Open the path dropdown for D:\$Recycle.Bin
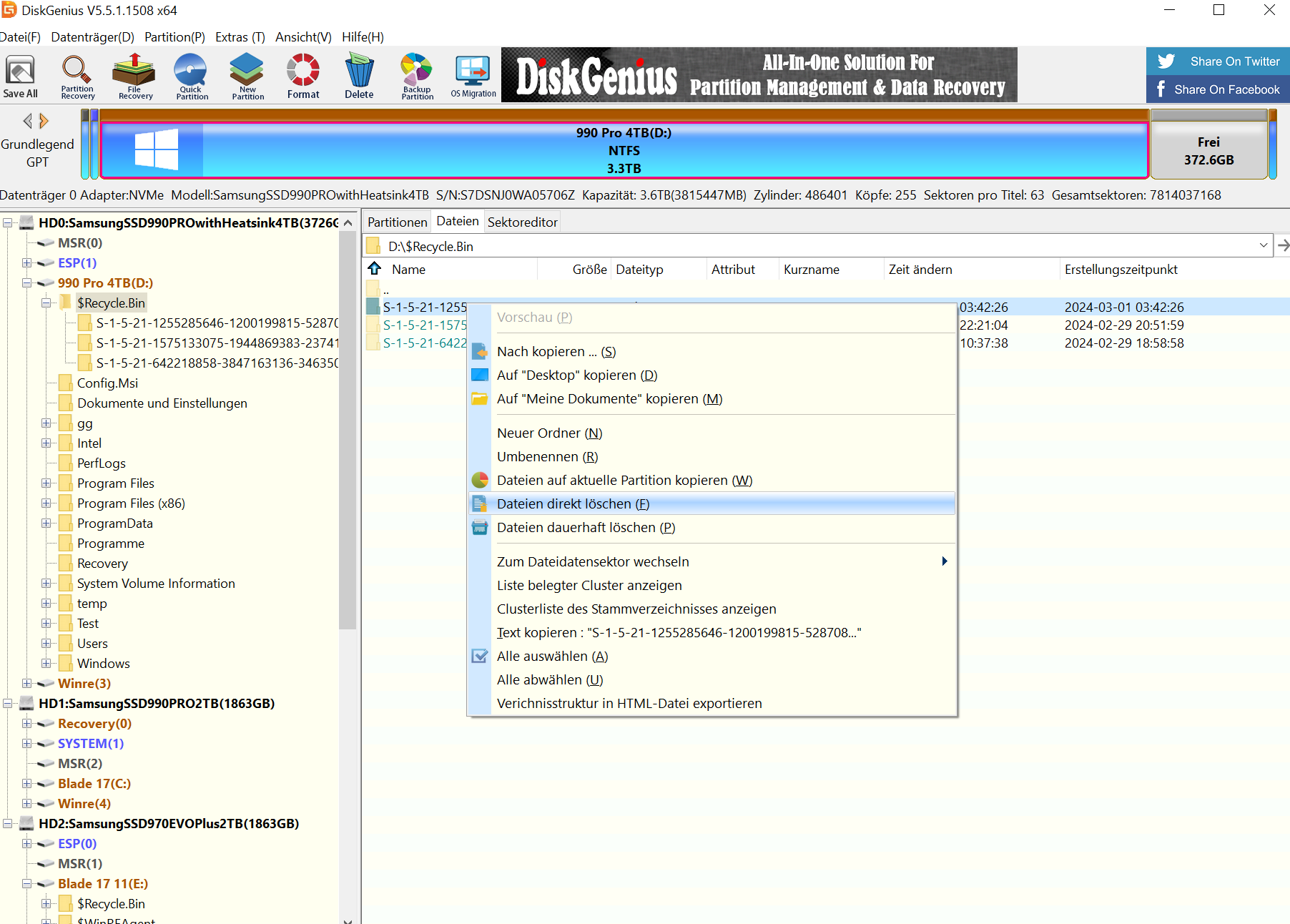 pos(1264,245)
